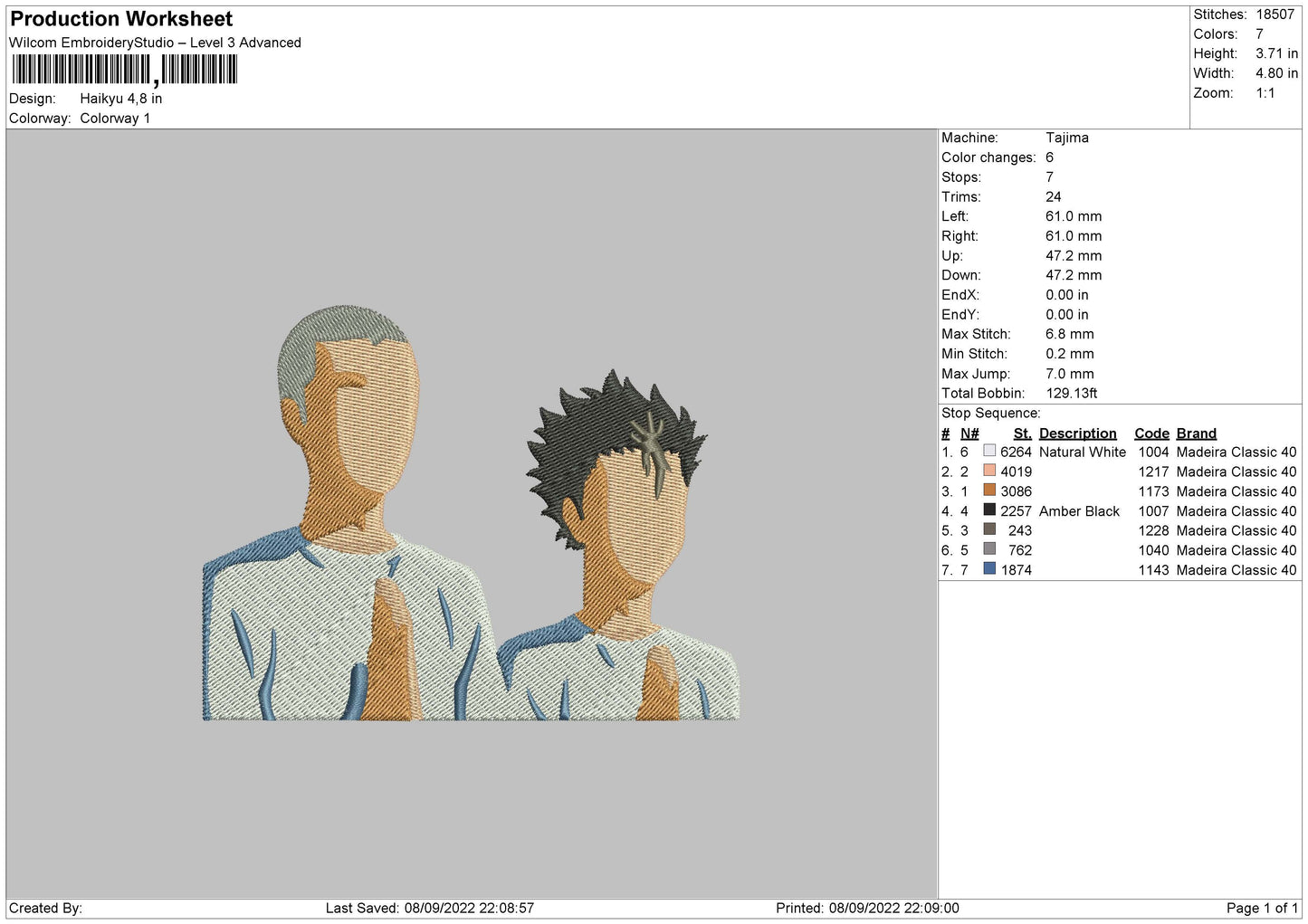Click the Natural White color swatch
Viewport: 1308px width, 924px height.
pos(989,451)
